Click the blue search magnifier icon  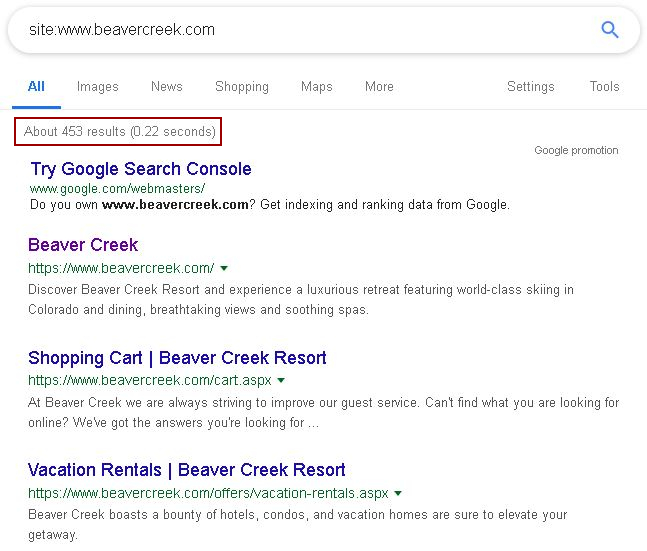click(x=609, y=30)
